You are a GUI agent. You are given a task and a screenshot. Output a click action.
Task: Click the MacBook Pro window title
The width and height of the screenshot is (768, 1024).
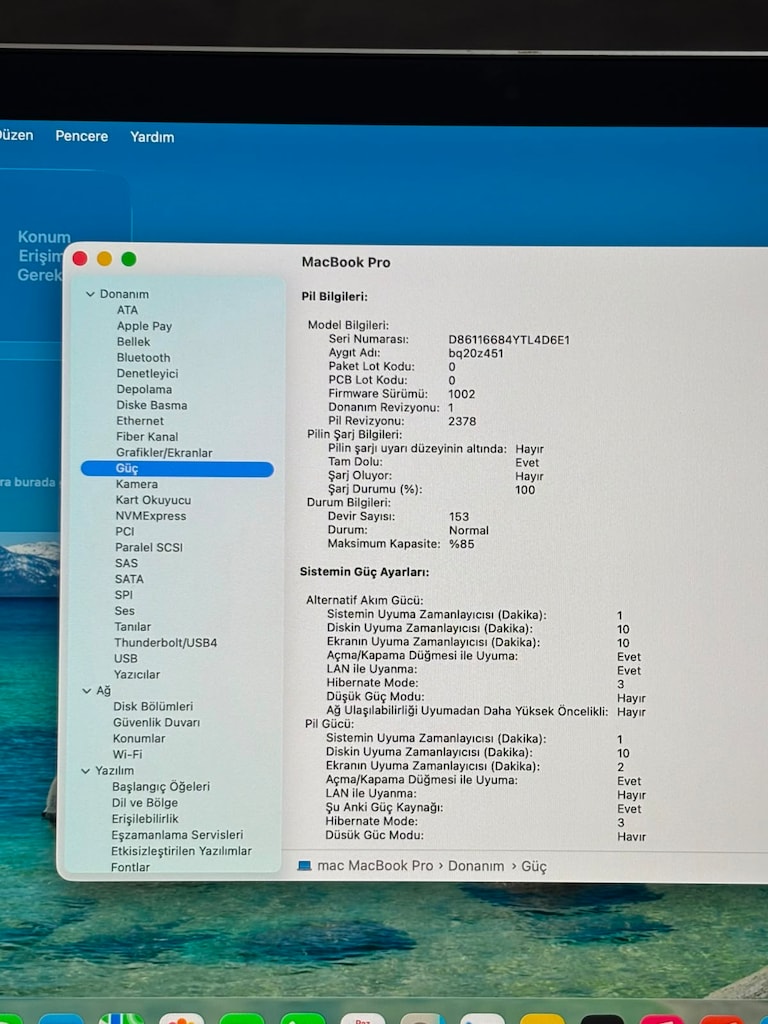tap(346, 263)
